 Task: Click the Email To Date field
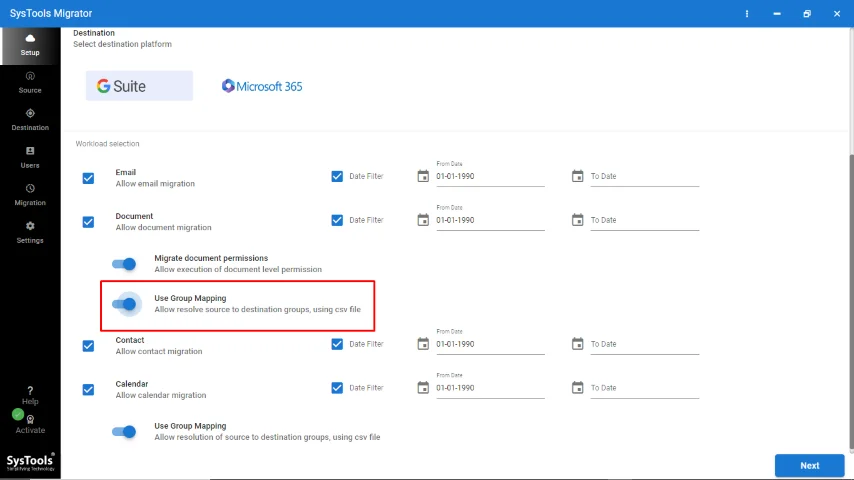pyautogui.click(x=645, y=177)
